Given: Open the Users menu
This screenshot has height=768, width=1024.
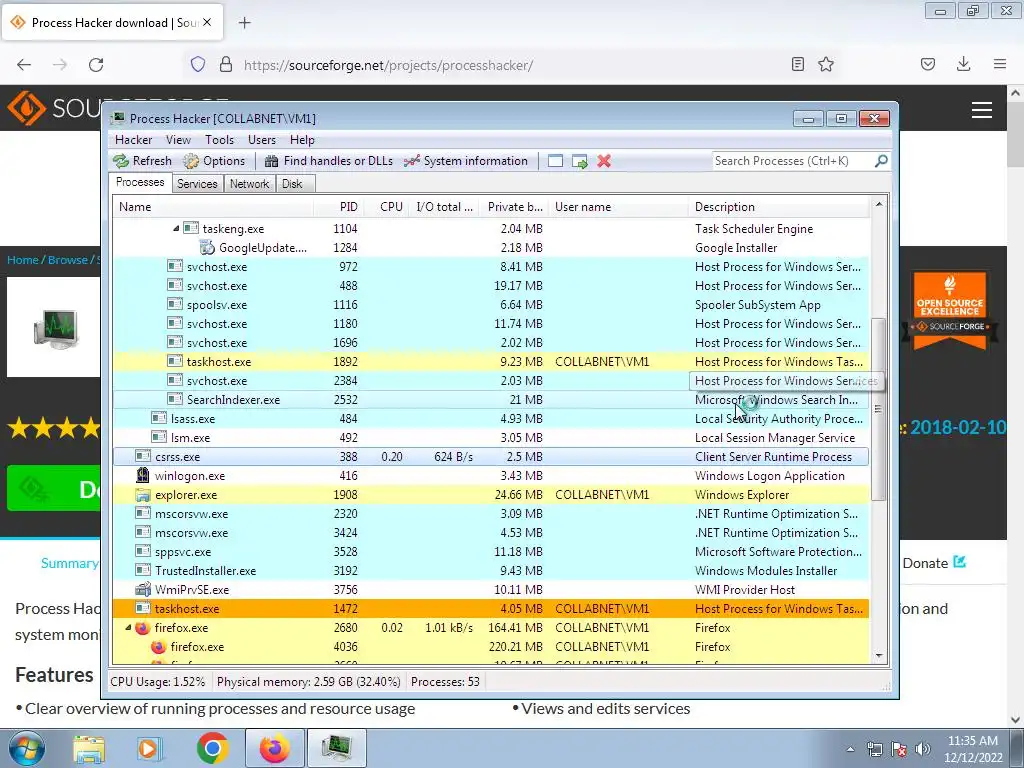Looking at the screenshot, I should point(262,140).
